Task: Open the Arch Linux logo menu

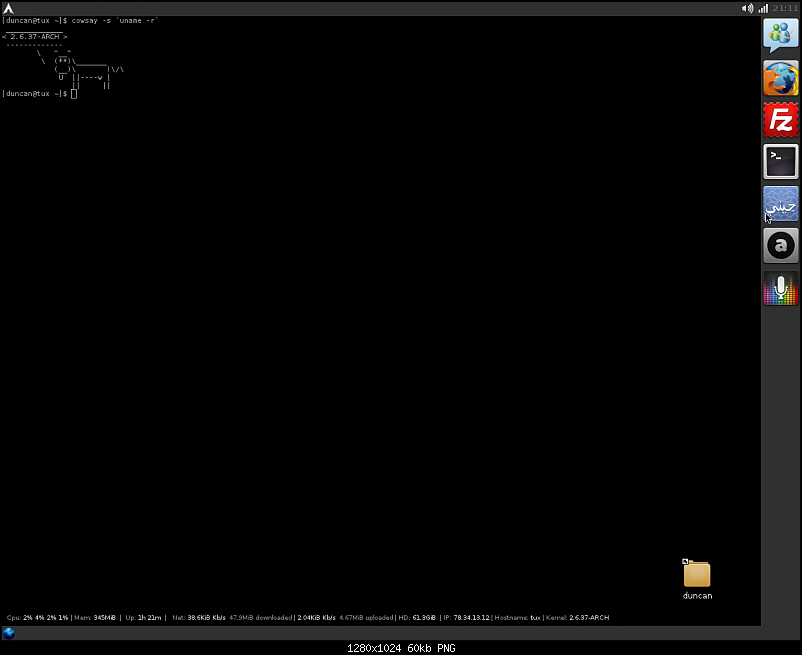Action: pyautogui.click(x=9, y=8)
